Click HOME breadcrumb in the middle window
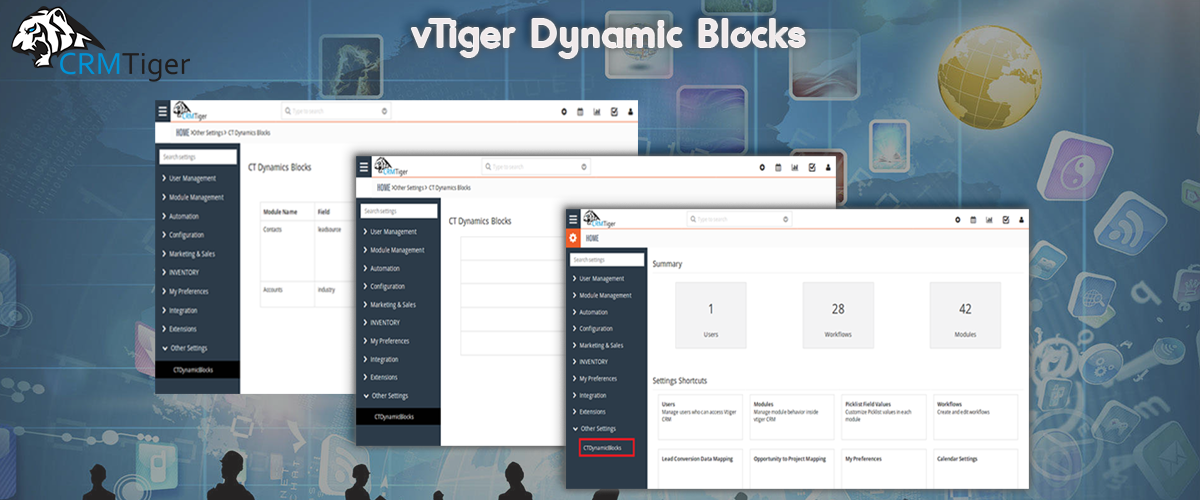Image resolution: width=1200 pixels, height=500 pixels. (x=384, y=187)
